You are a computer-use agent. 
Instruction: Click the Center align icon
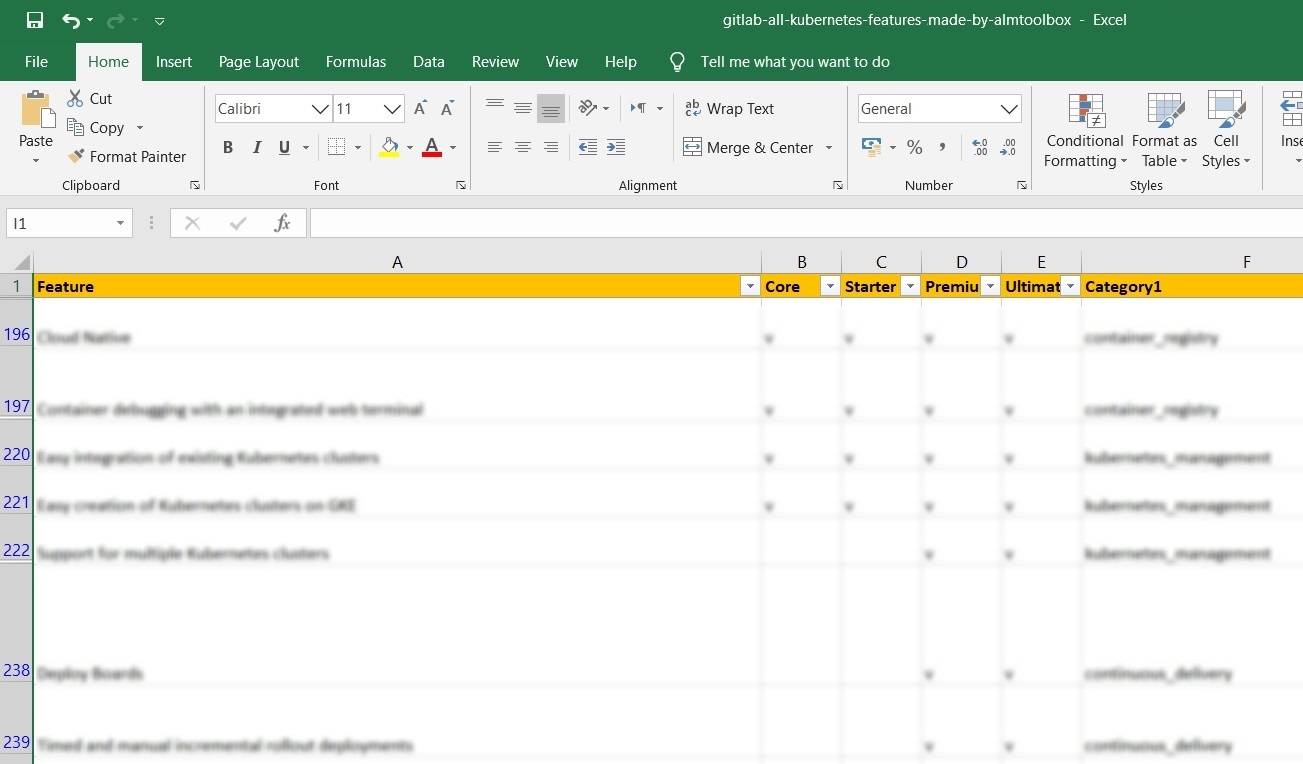pyautogui.click(x=522, y=148)
